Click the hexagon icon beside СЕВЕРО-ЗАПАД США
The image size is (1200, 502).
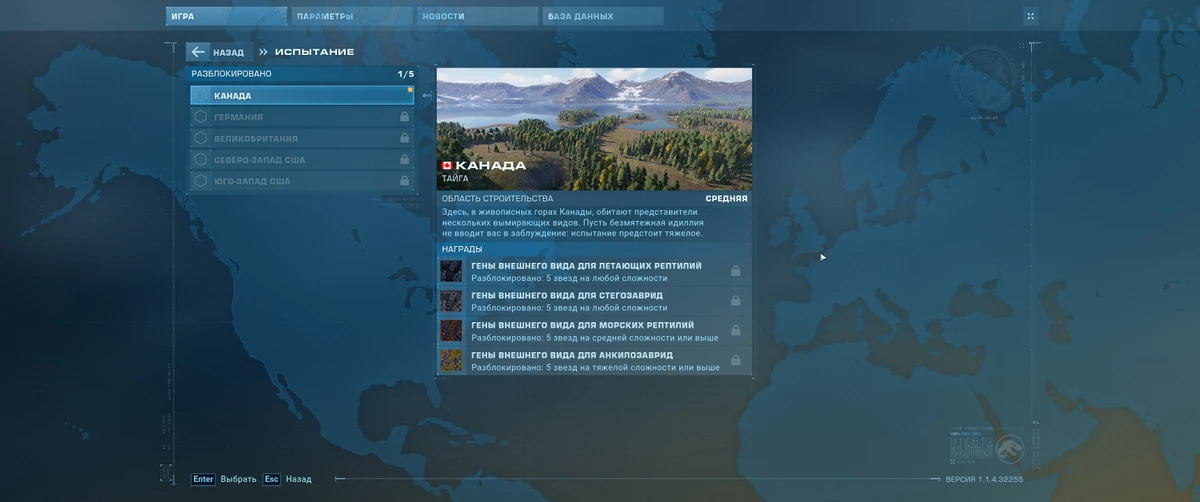[201, 160]
